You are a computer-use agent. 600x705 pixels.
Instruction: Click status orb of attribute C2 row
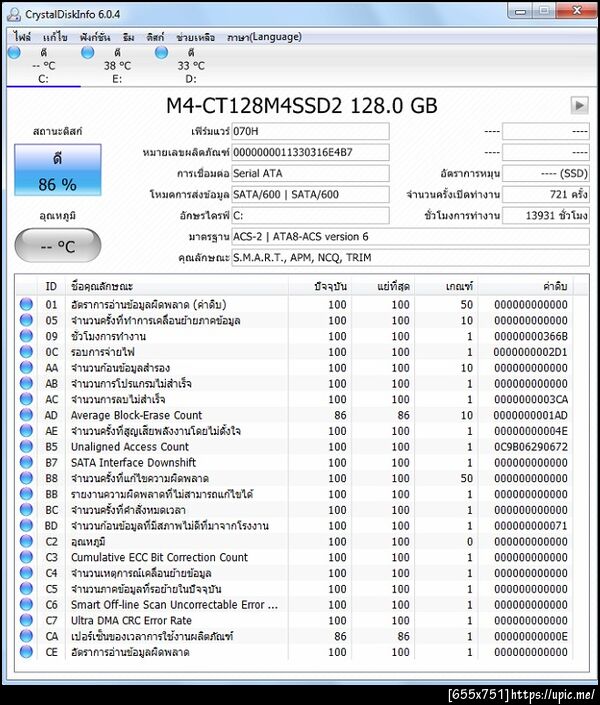(26, 541)
